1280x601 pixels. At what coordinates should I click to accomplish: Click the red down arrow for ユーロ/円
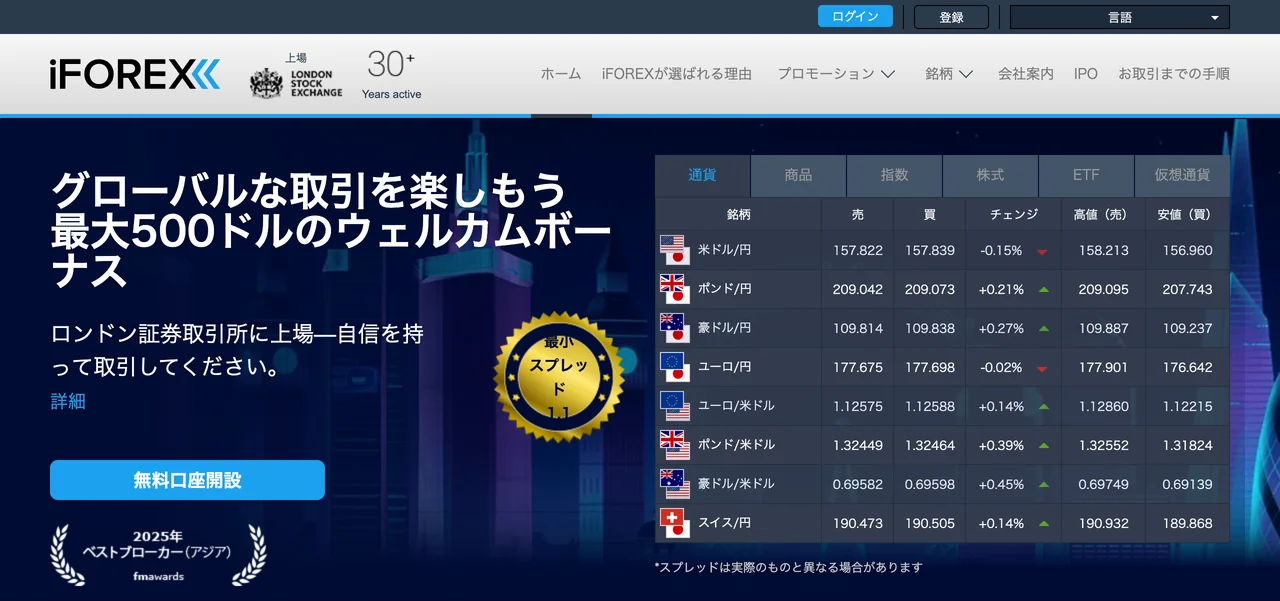tap(1043, 369)
